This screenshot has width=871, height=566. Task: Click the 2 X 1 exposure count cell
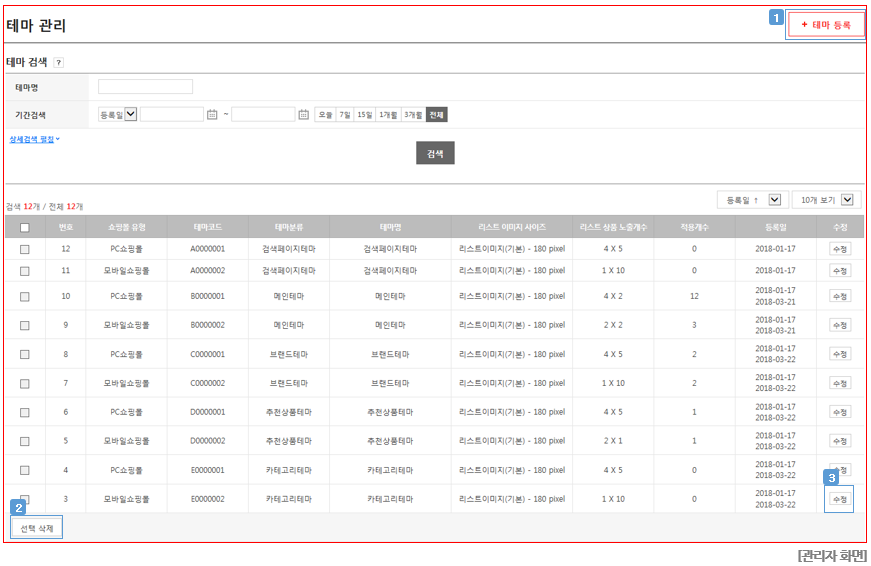click(x=613, y=440)
